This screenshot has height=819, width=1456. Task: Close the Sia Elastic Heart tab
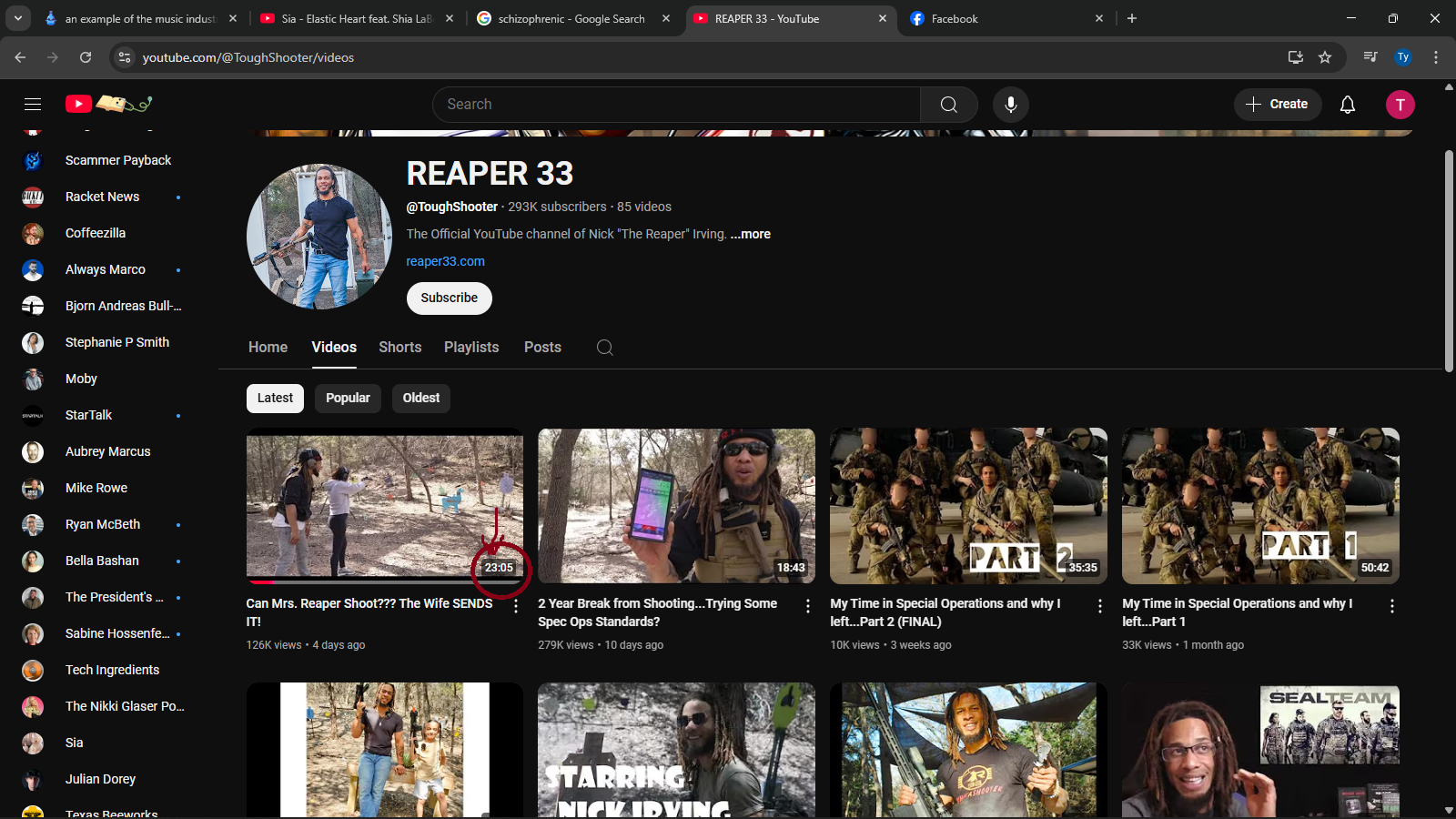(x=450, y=18)
